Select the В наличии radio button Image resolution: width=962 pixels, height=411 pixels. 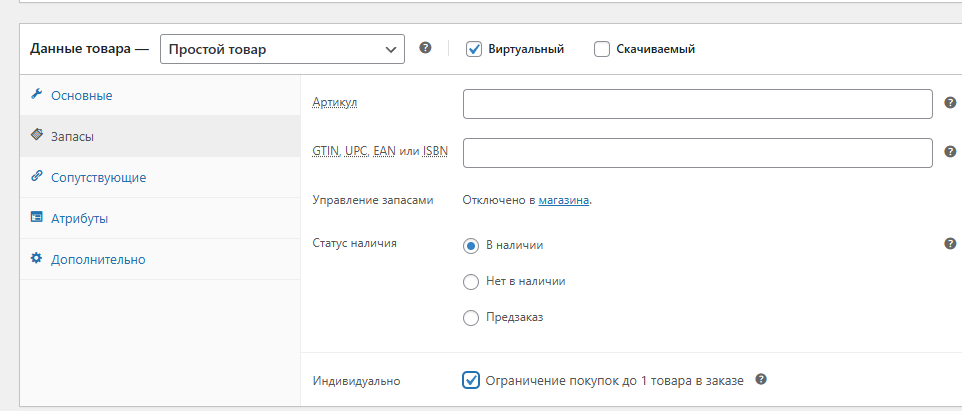point(471,245)
